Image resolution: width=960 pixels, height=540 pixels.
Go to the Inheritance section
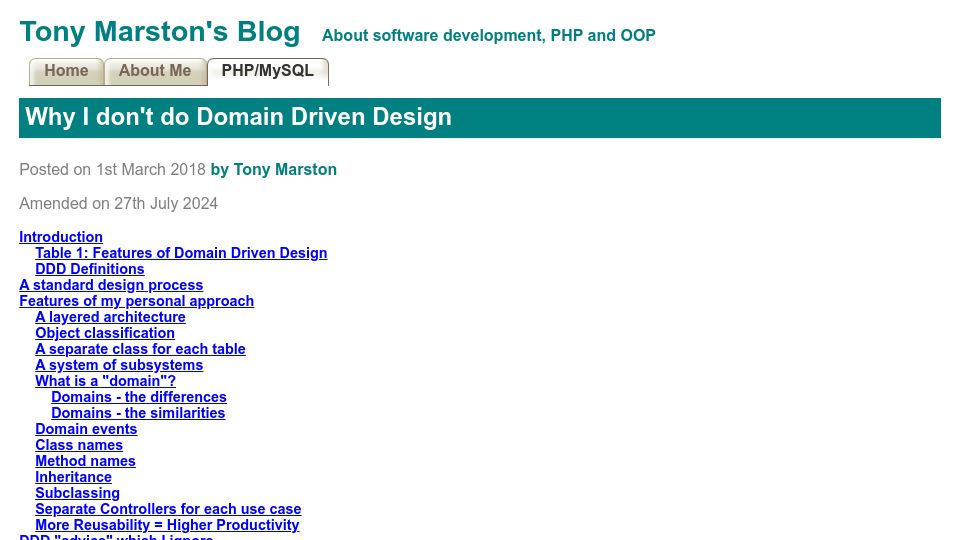click(73, 476)
